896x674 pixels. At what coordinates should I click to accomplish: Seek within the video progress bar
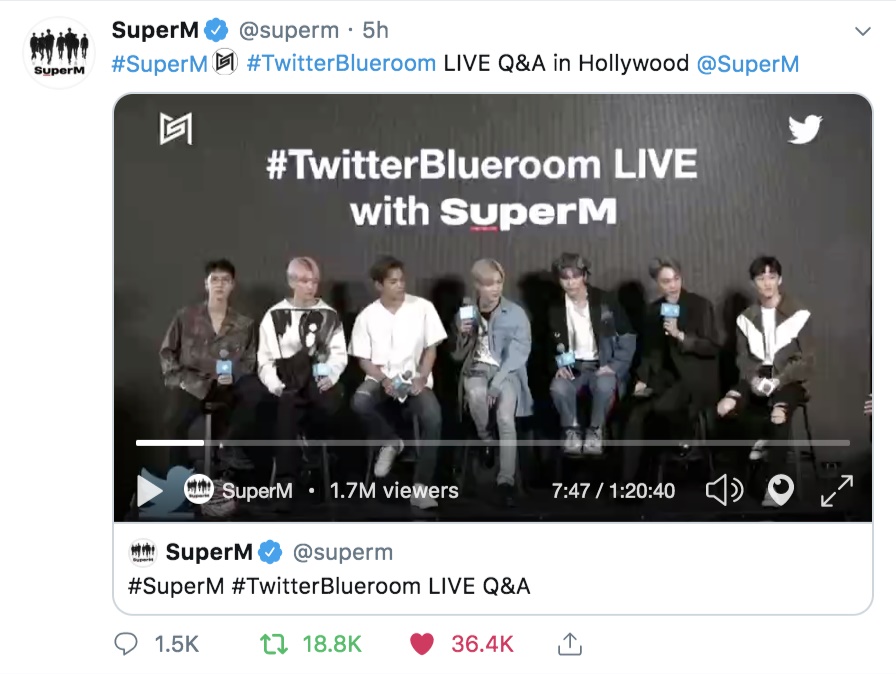pos(493,443)
